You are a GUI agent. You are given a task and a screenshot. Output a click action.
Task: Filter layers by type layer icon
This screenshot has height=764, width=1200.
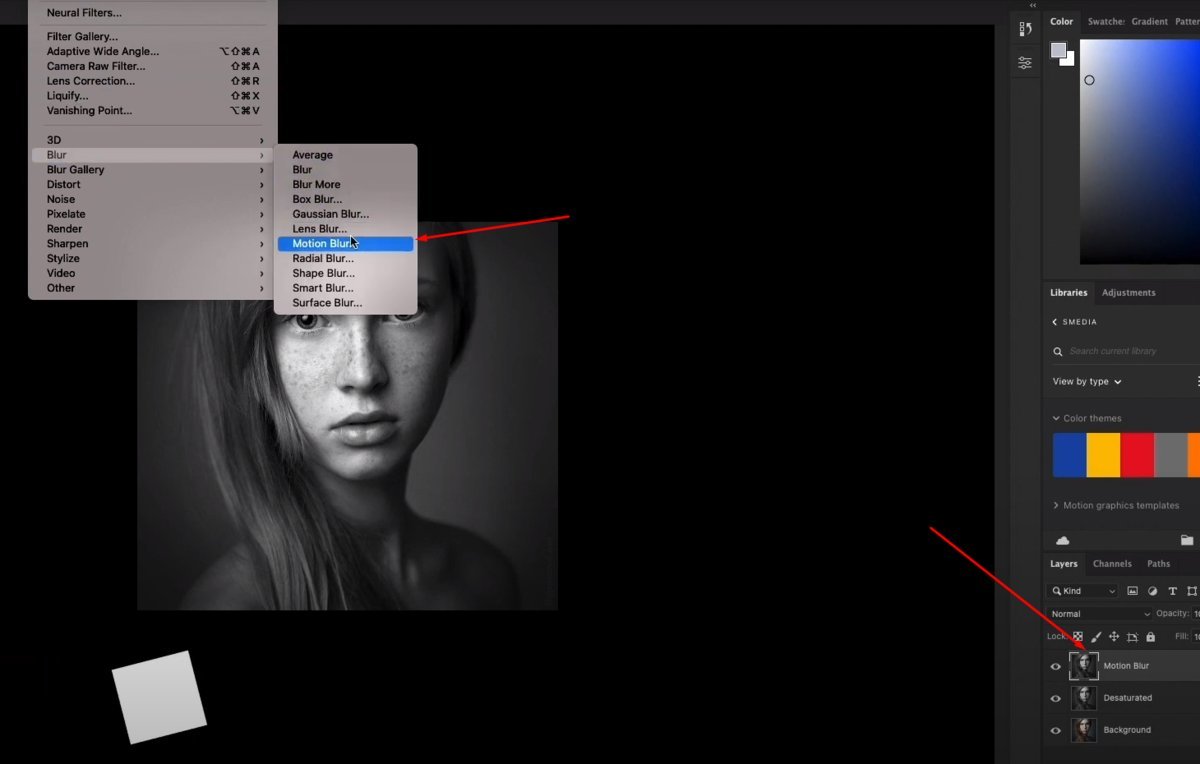[x=1171, y=591]
